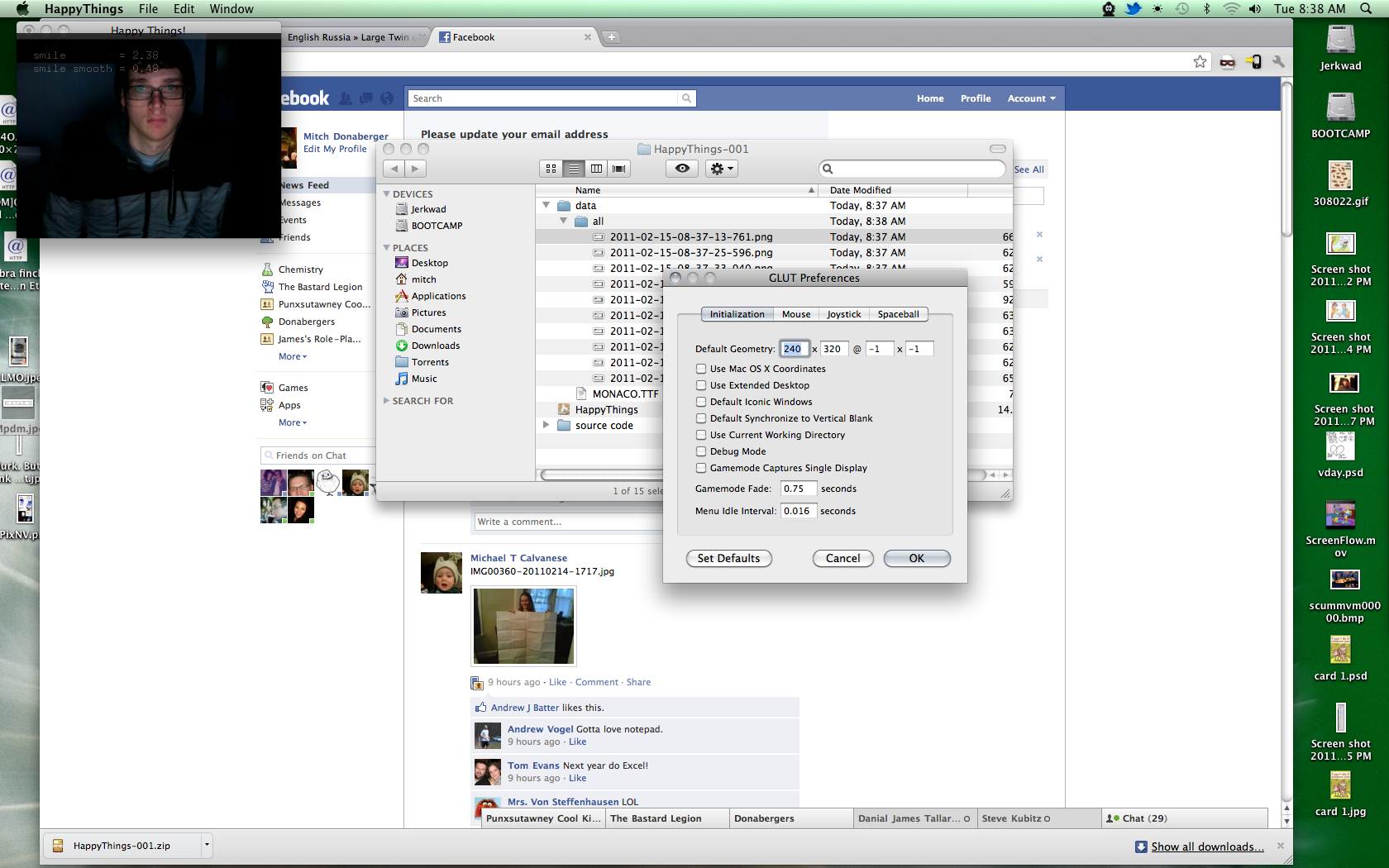
Task: Expand the source code folder
Action: click(x=546, y=425)
